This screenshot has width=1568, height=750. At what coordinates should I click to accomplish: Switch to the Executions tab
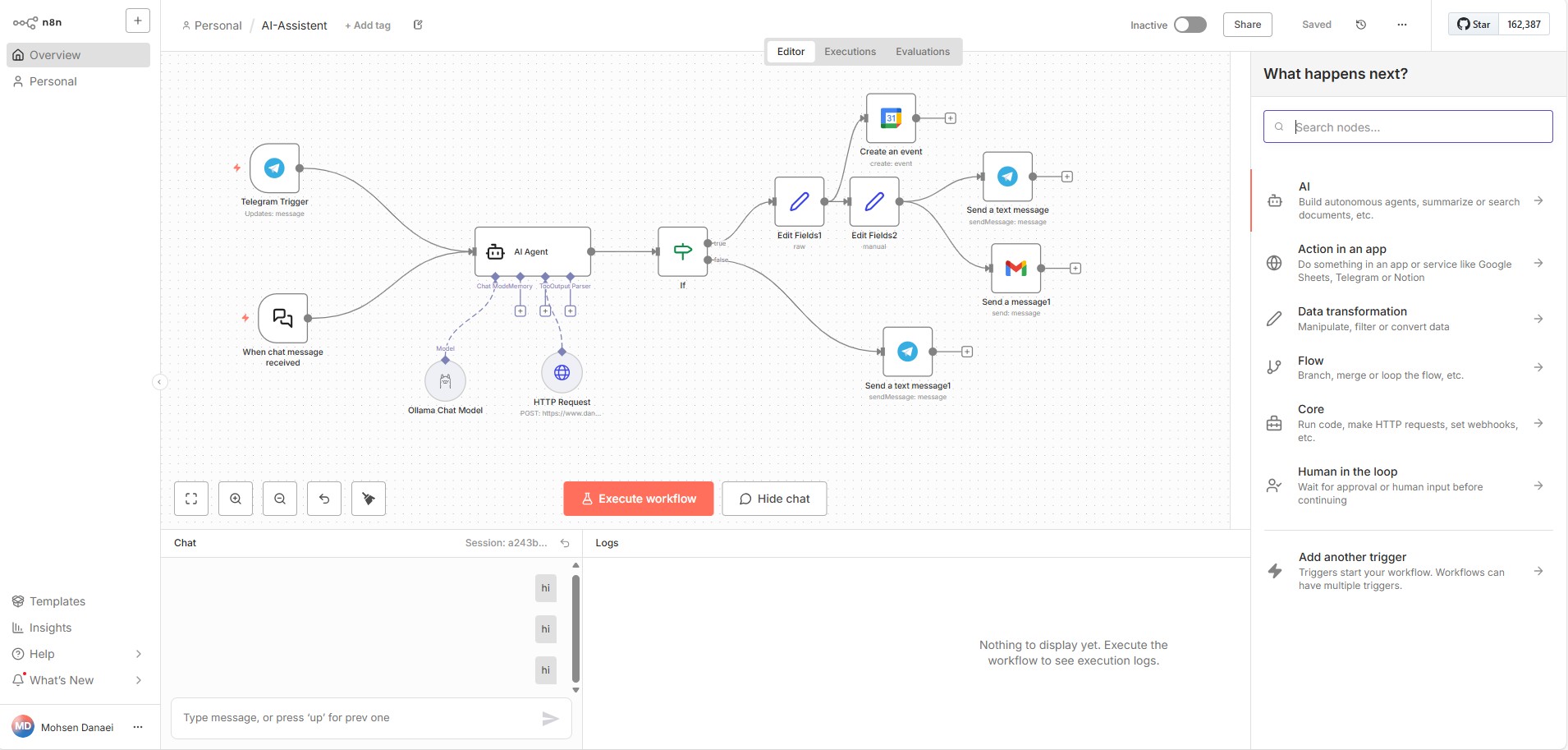tap(850, 52)
